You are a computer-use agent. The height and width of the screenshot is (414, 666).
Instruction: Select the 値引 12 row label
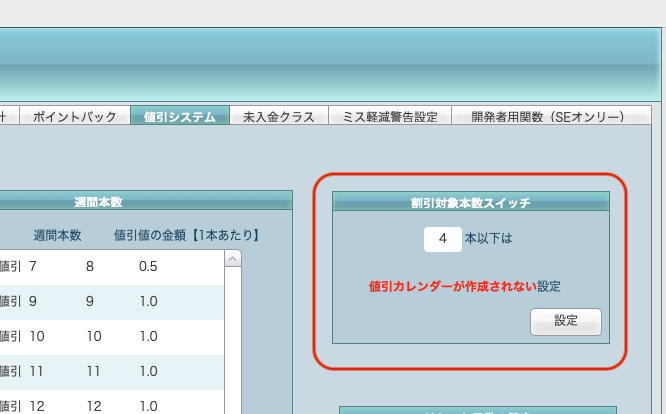click(x=22, y=406)
